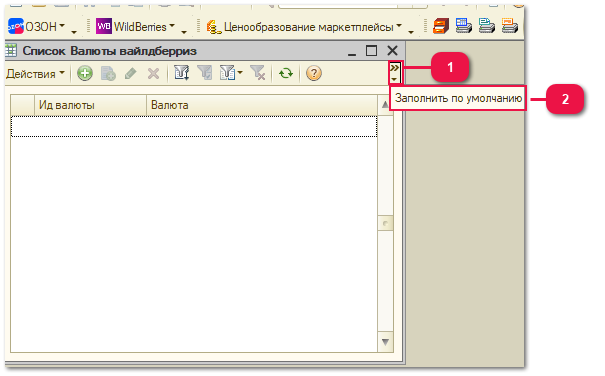Open WildBerries toolbar options small arrow
The width and height of the screenshot is (605, 376).
pos(184,32)
